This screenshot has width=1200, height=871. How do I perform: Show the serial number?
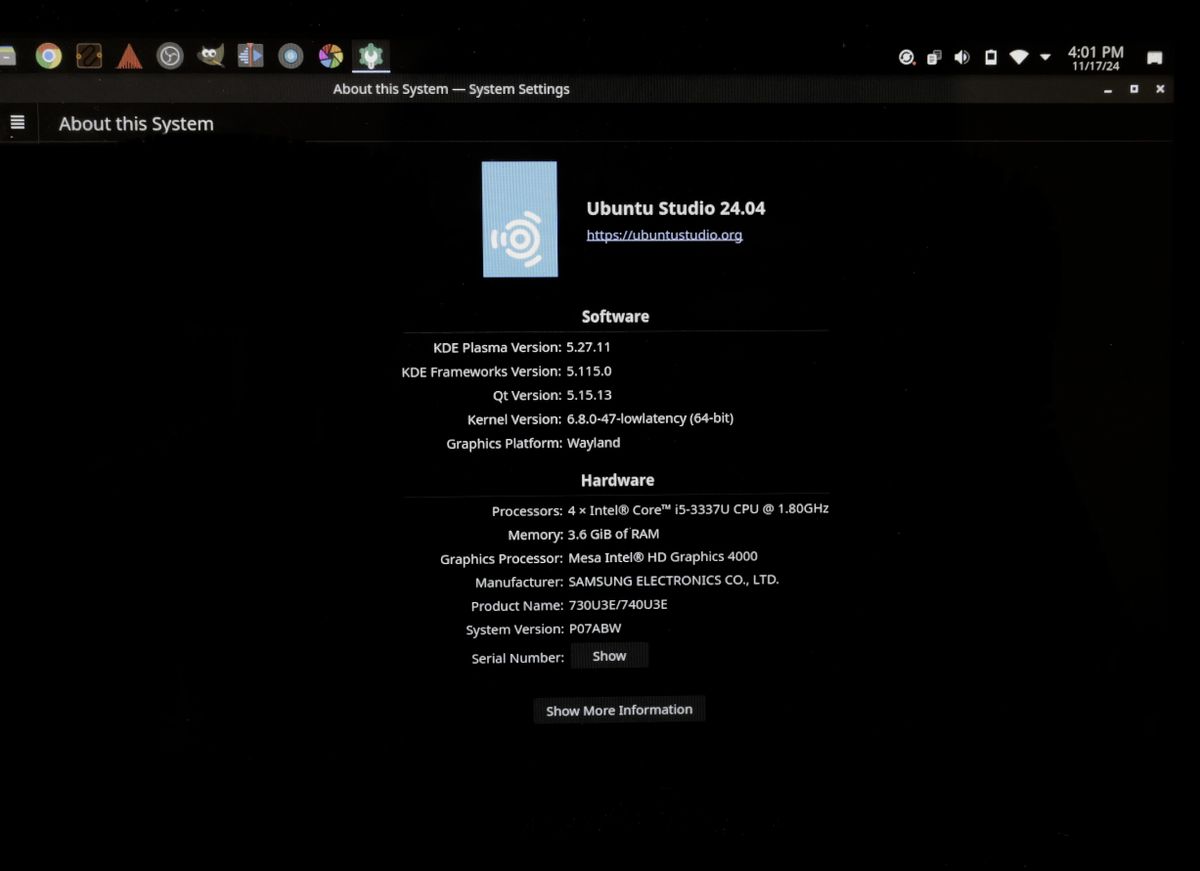(x=609, y=655)
